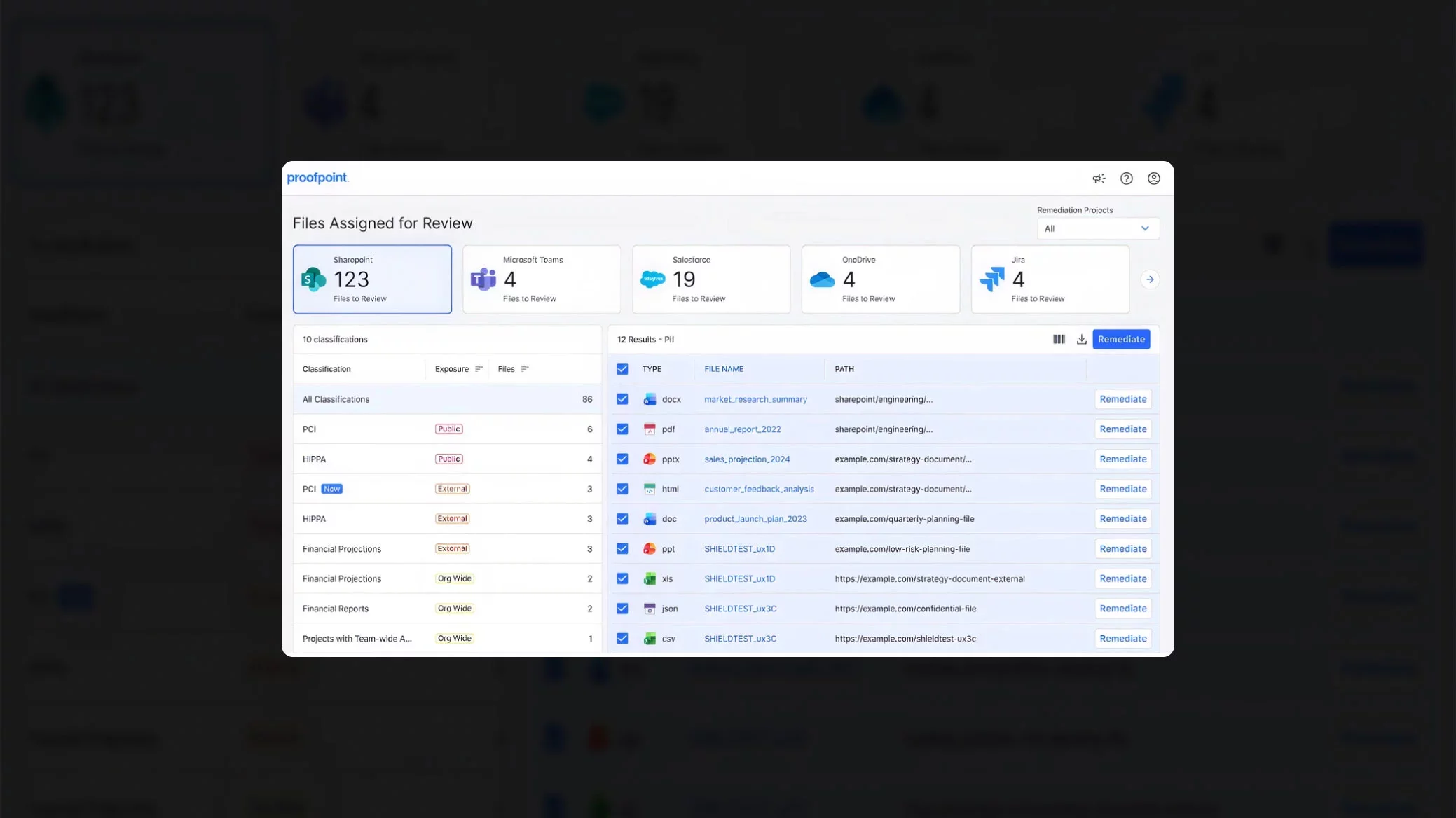Uncheck the product_launch_plan_2023 row checkbox

pos(622,519)
